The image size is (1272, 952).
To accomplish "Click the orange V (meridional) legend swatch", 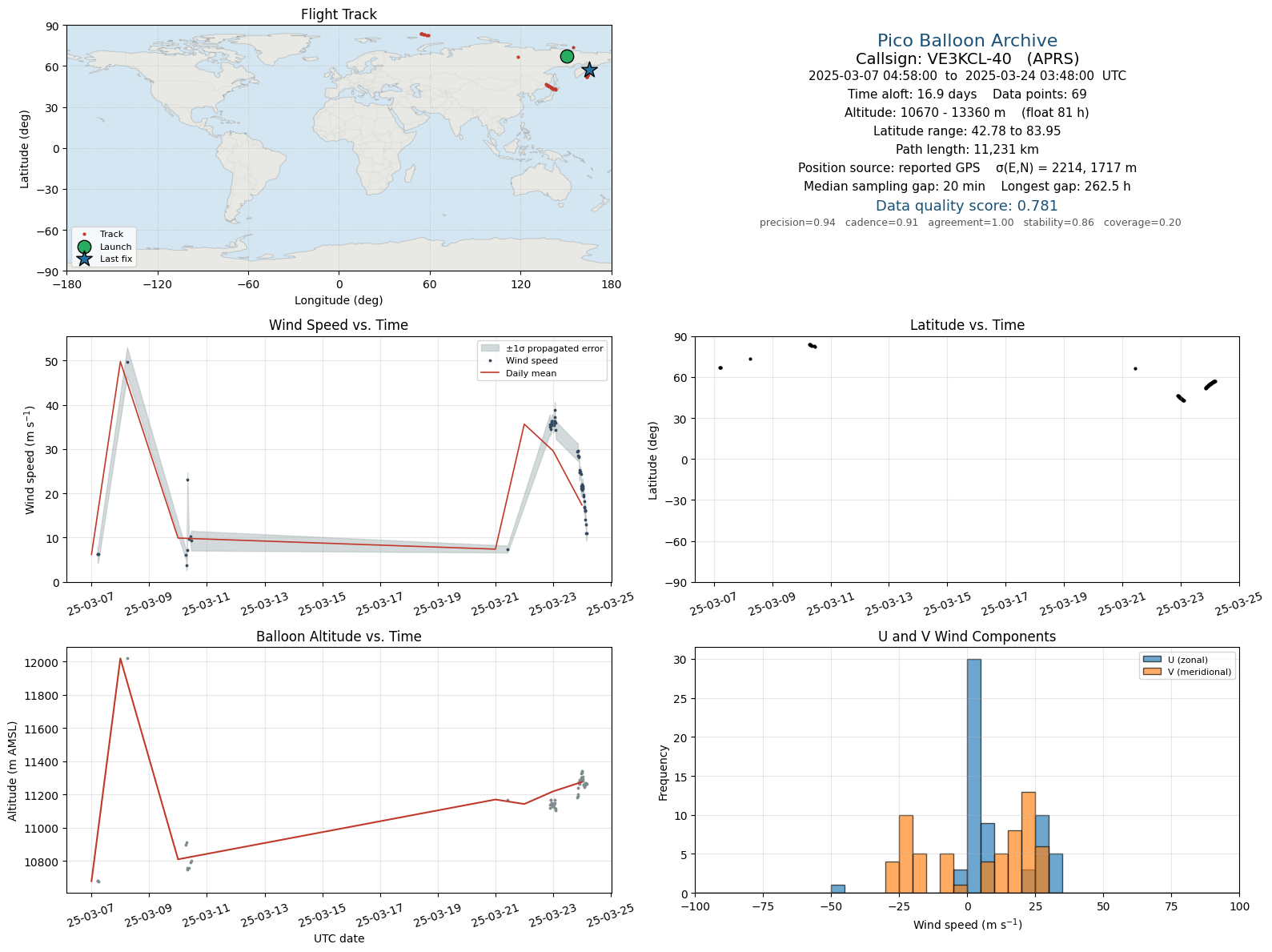I will pos(1152,672).
